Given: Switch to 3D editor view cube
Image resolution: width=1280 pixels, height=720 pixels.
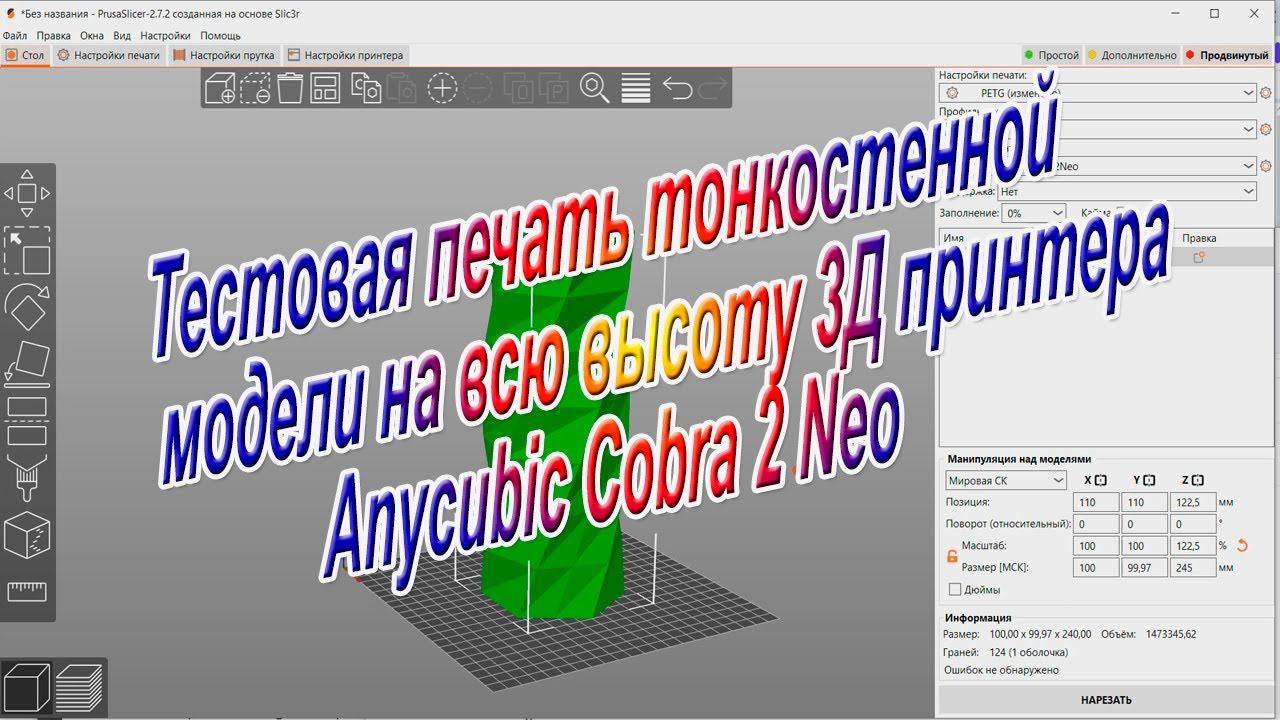Looking at the screenshot, I should click(27, 687).
